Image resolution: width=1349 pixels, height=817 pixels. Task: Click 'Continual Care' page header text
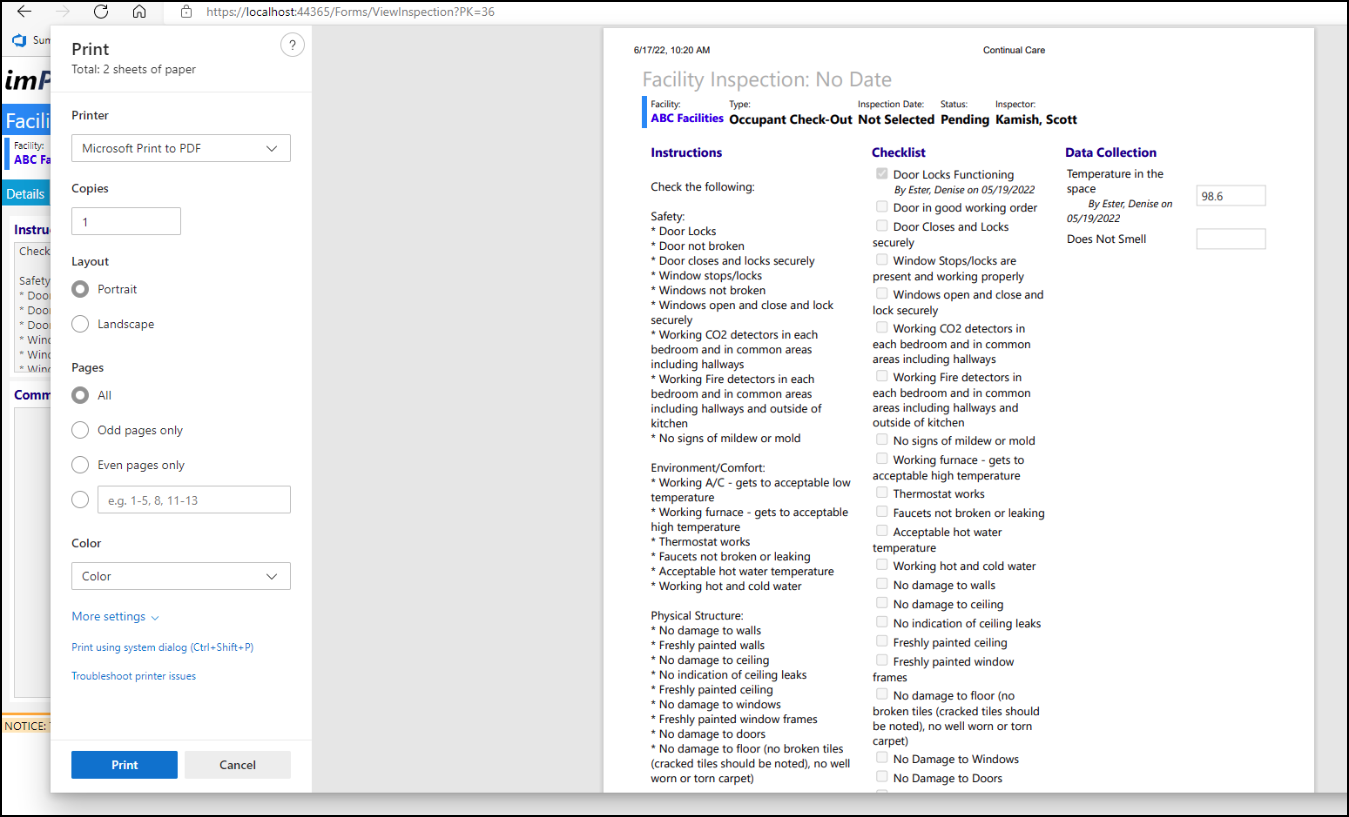[1014, 50]
